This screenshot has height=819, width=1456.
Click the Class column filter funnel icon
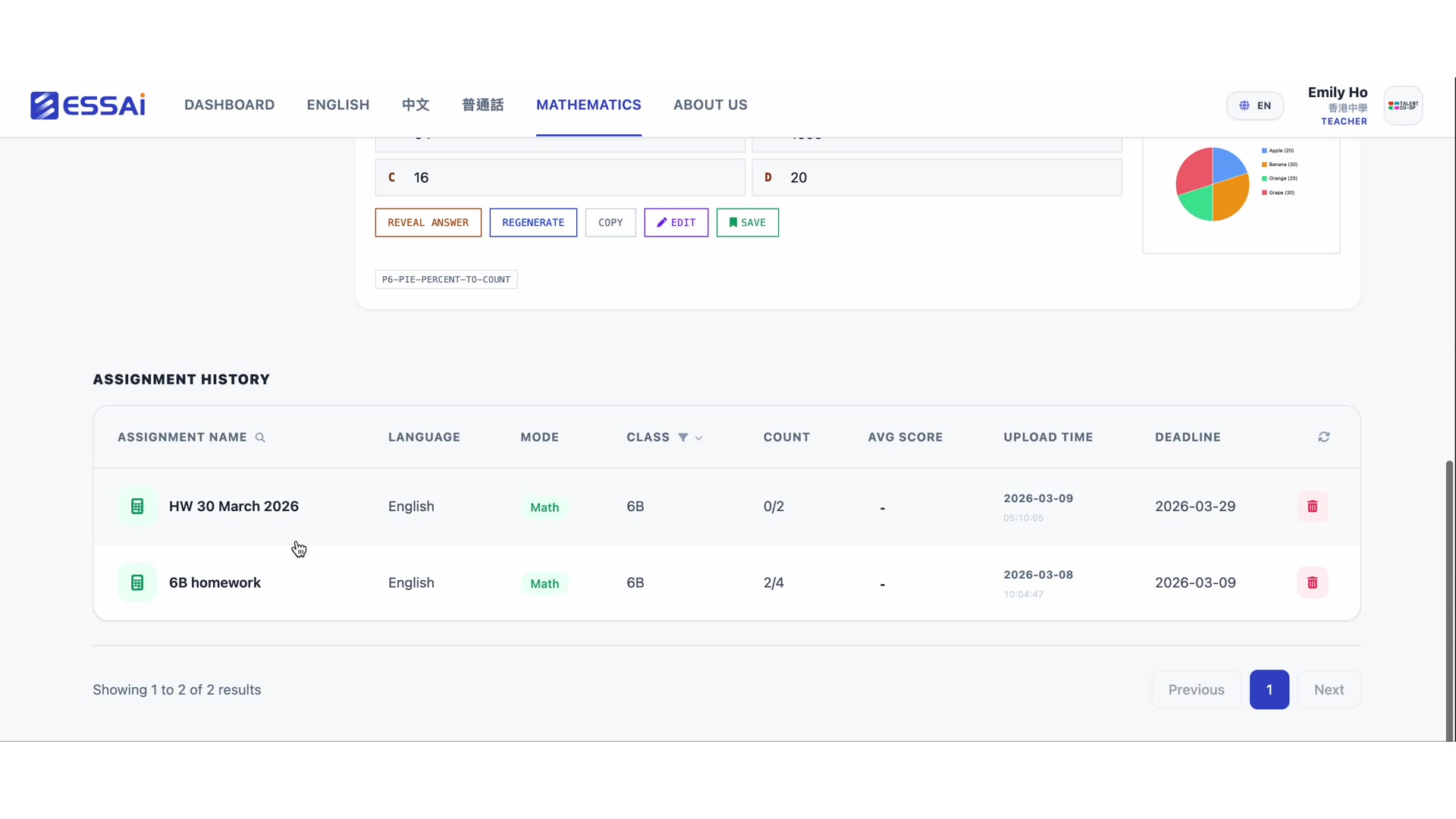pos(682,438)
